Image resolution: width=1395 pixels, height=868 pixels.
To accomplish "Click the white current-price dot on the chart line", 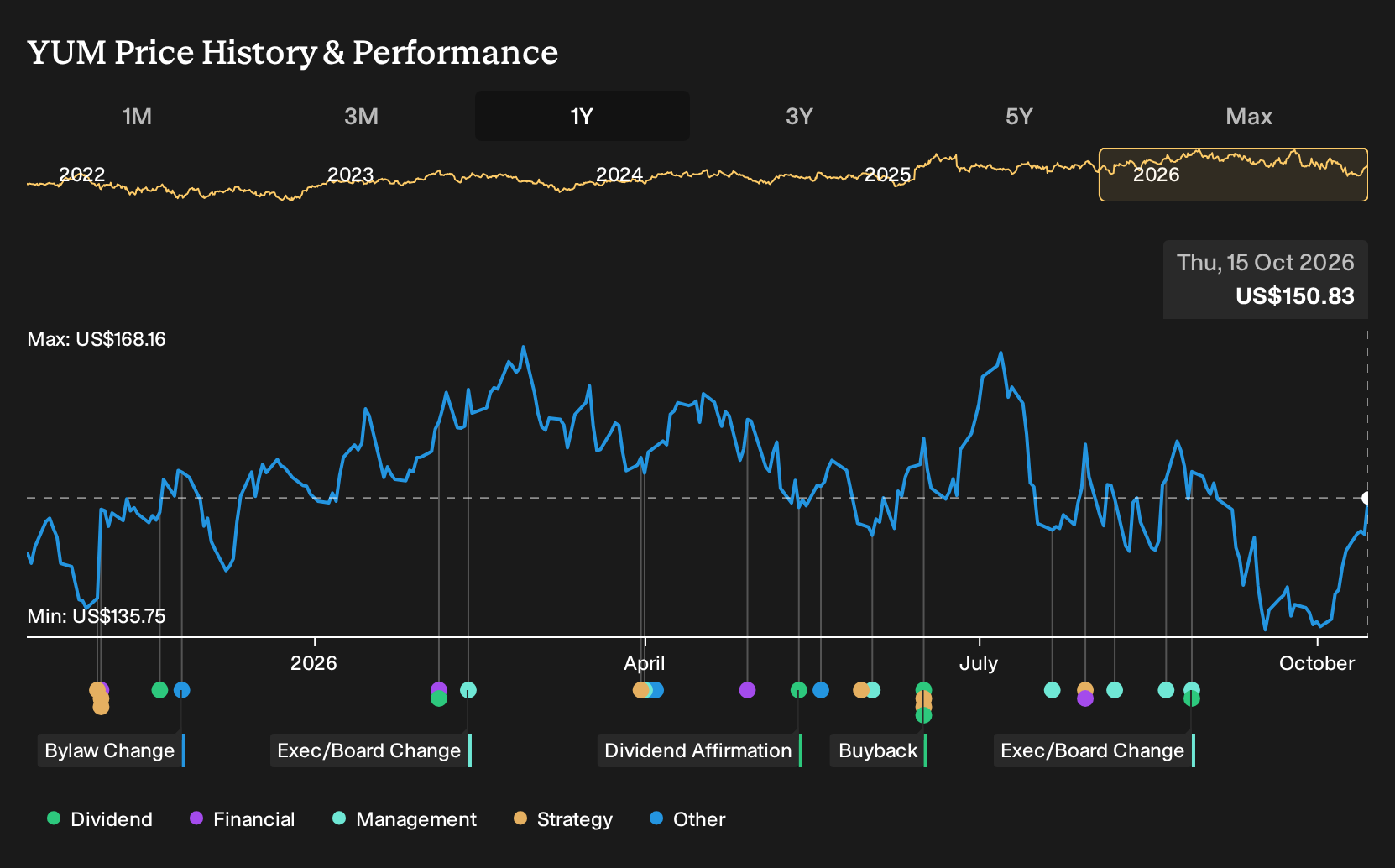I will click(x=1366, y=498).
